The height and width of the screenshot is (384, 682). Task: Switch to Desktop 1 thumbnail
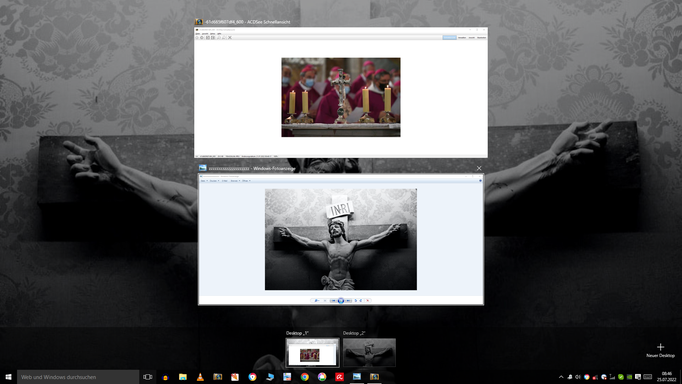(x=312, y=352)
